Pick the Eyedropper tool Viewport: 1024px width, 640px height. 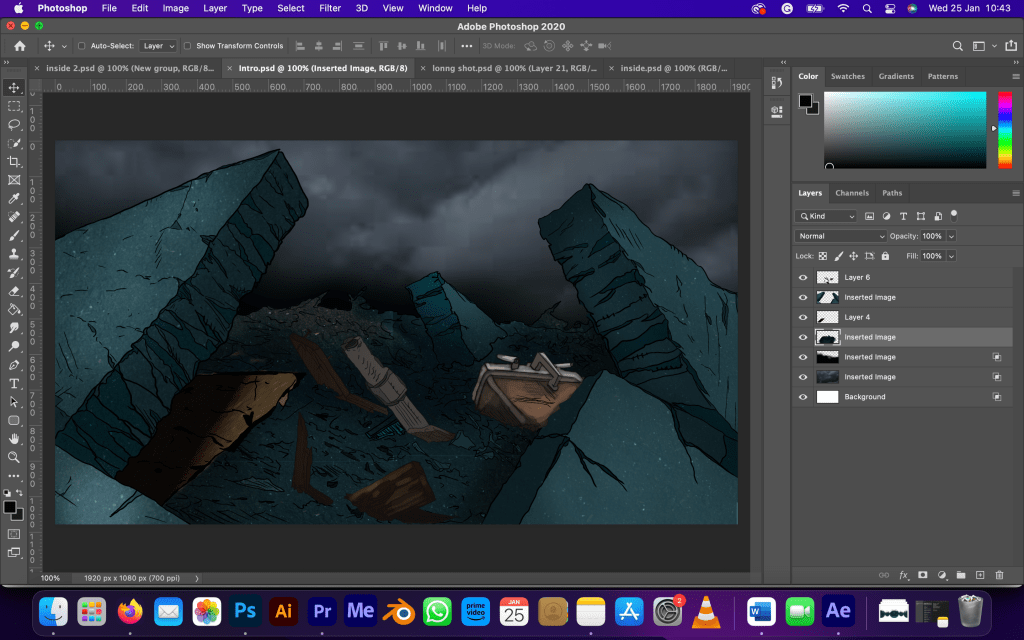click(14, 198)
